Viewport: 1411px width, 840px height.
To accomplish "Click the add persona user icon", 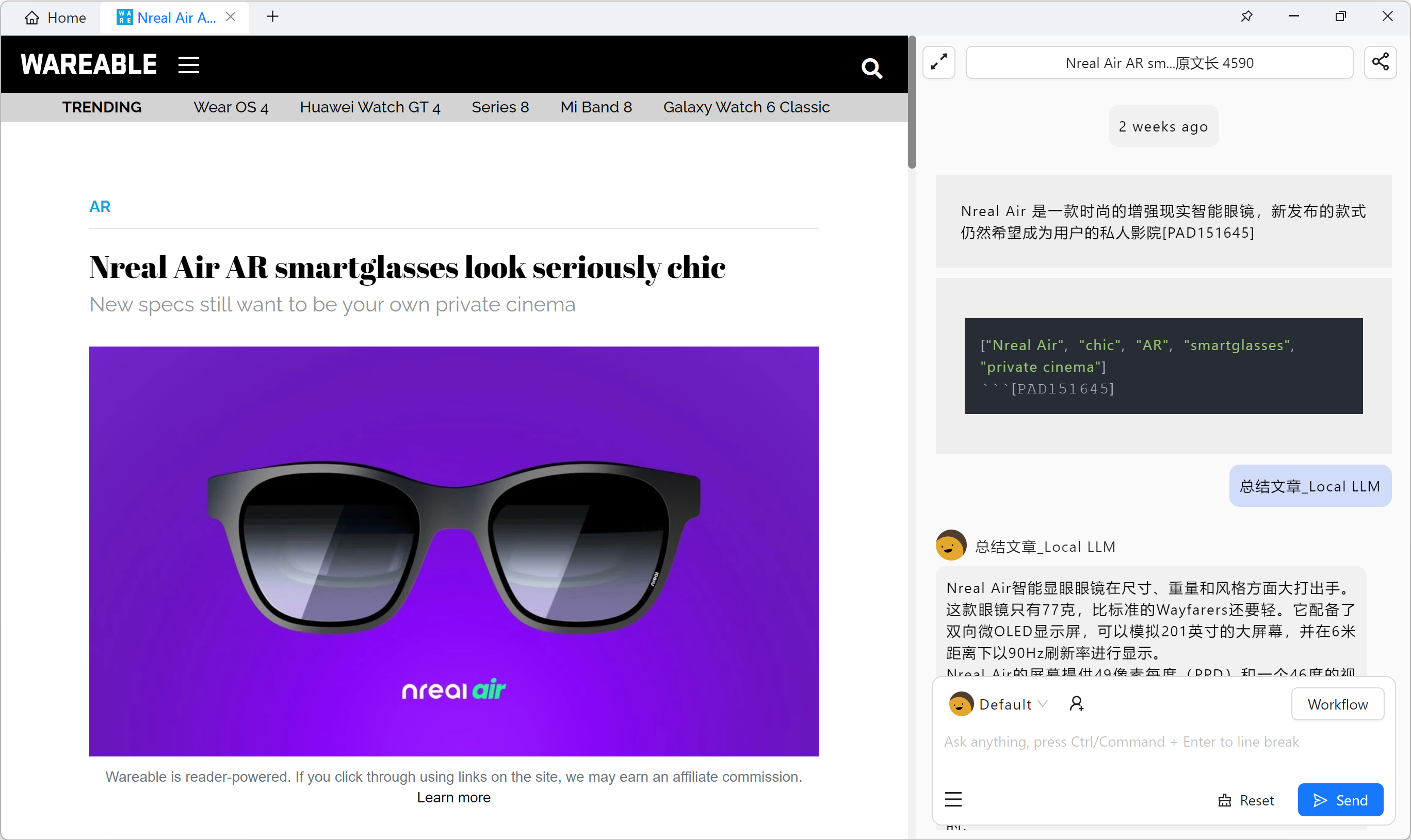I will [x=1076, y=703].
